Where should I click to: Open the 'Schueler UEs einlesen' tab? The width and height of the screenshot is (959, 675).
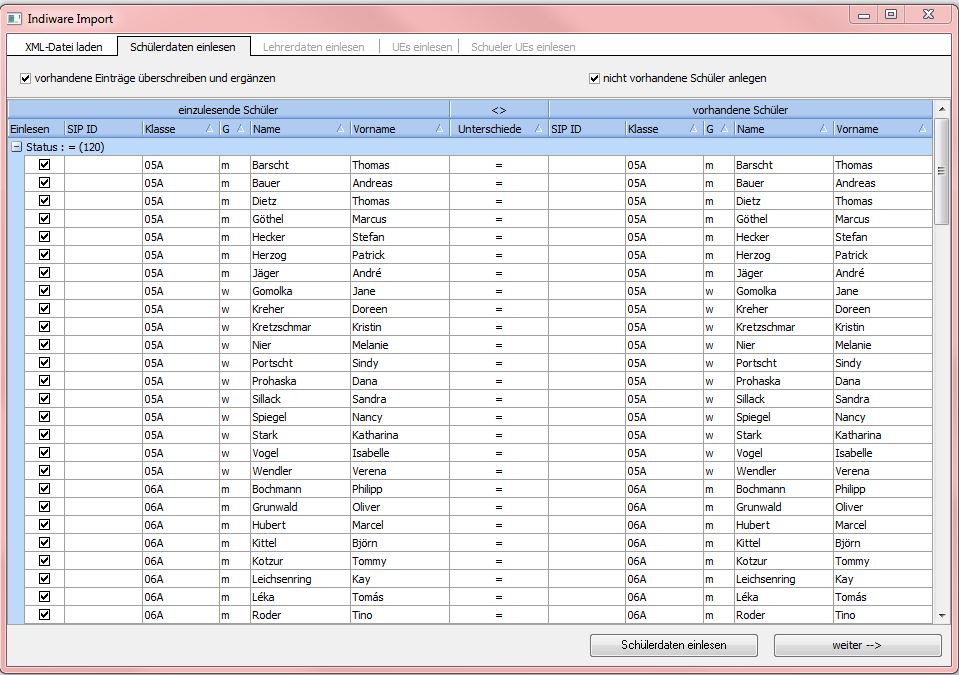tap(523, 47)
